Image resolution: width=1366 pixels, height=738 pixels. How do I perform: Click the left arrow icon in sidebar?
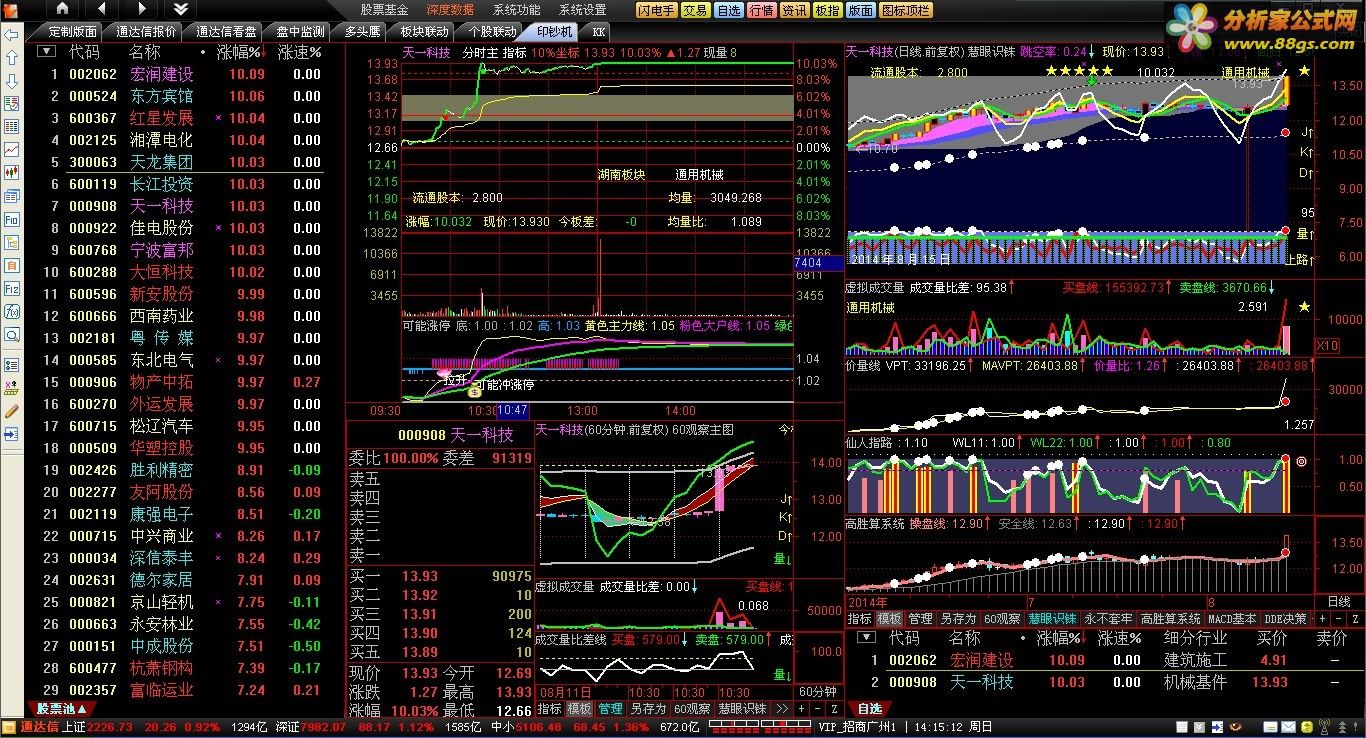pyautogui.click(x=11, y=35)
